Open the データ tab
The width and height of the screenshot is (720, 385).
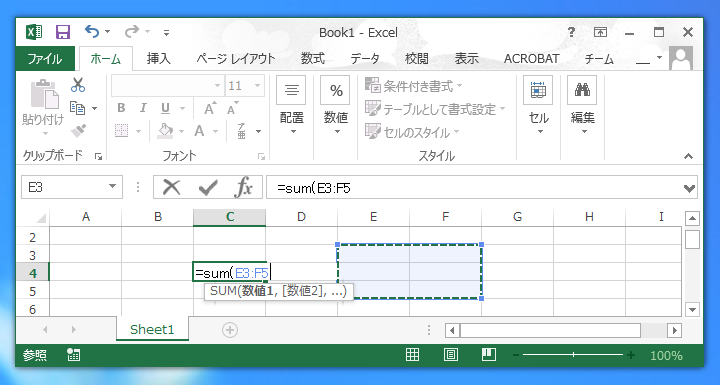(x=365, y=59)
